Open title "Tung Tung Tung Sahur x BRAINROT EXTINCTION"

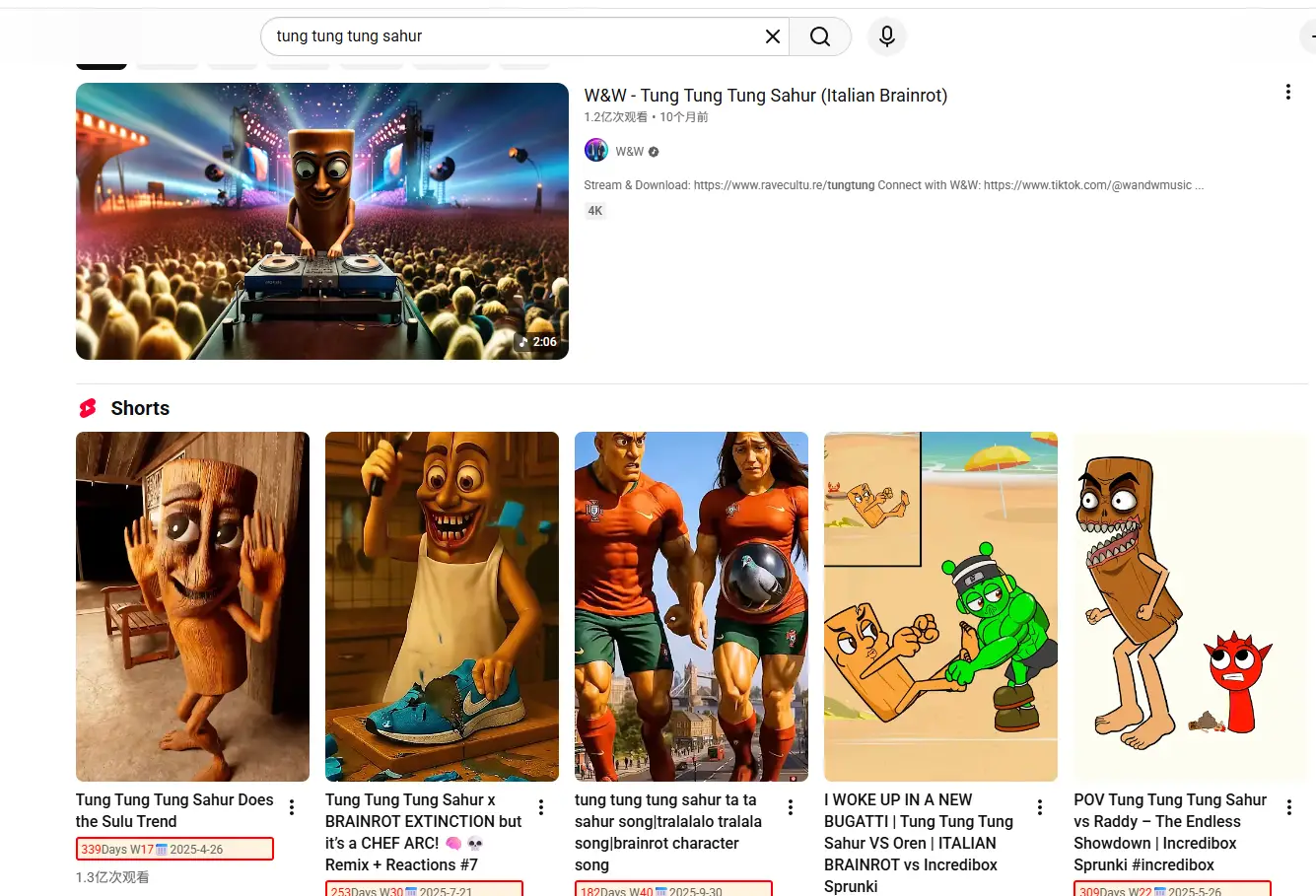click(424, 832)
